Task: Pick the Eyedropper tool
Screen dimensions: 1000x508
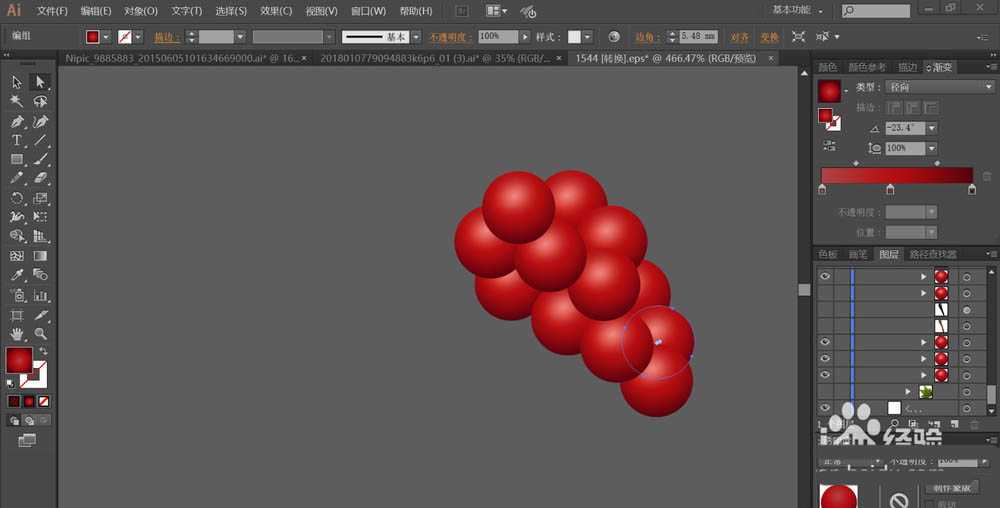Action: tap(17, 275)
